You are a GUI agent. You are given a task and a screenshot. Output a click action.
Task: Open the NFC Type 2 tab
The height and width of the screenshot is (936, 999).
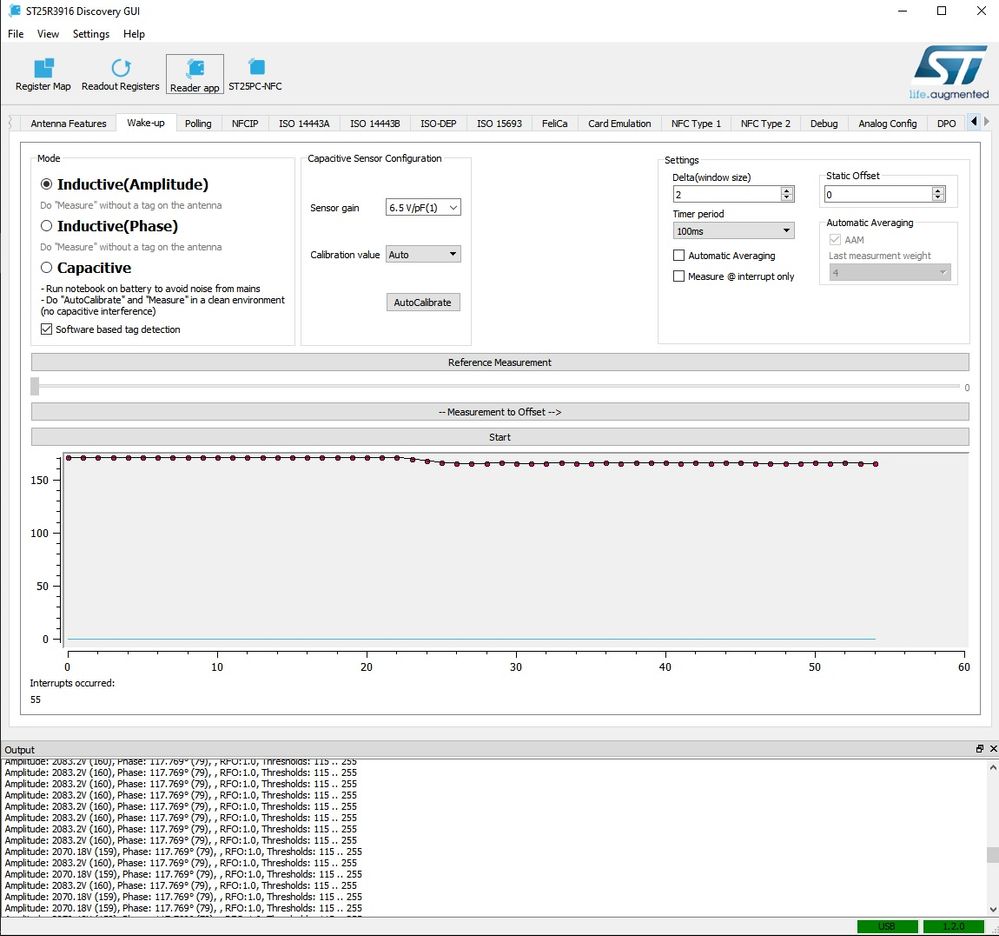[x=765, y=124]
